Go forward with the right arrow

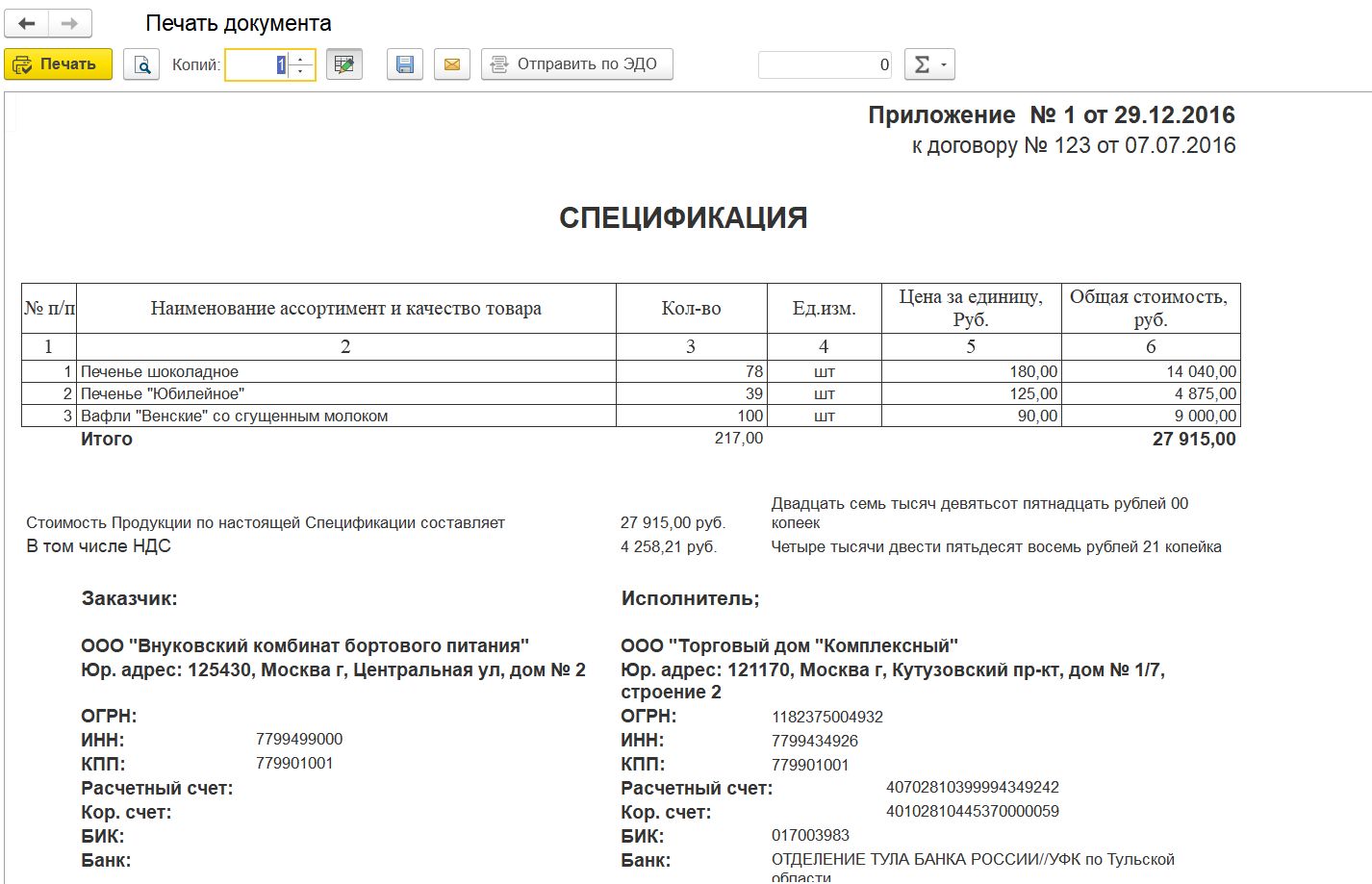click(x=70, y=23)
